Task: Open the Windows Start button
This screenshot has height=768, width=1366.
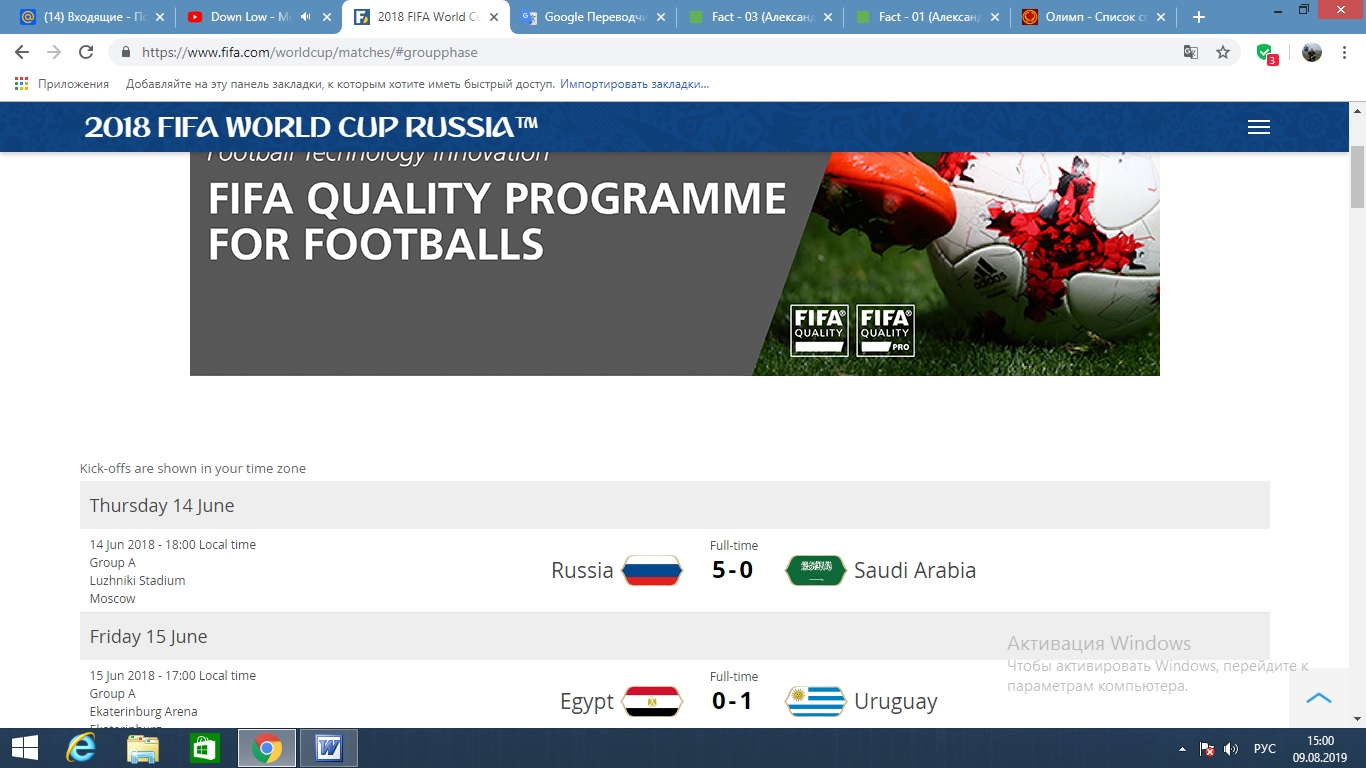Action: click(25, 748)
